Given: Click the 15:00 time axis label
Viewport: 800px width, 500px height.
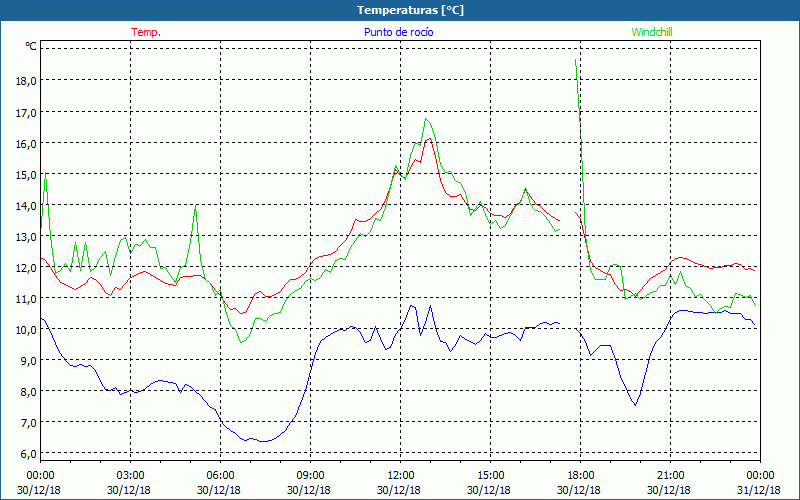Looking at the screenshot, I should pos(491,474).
